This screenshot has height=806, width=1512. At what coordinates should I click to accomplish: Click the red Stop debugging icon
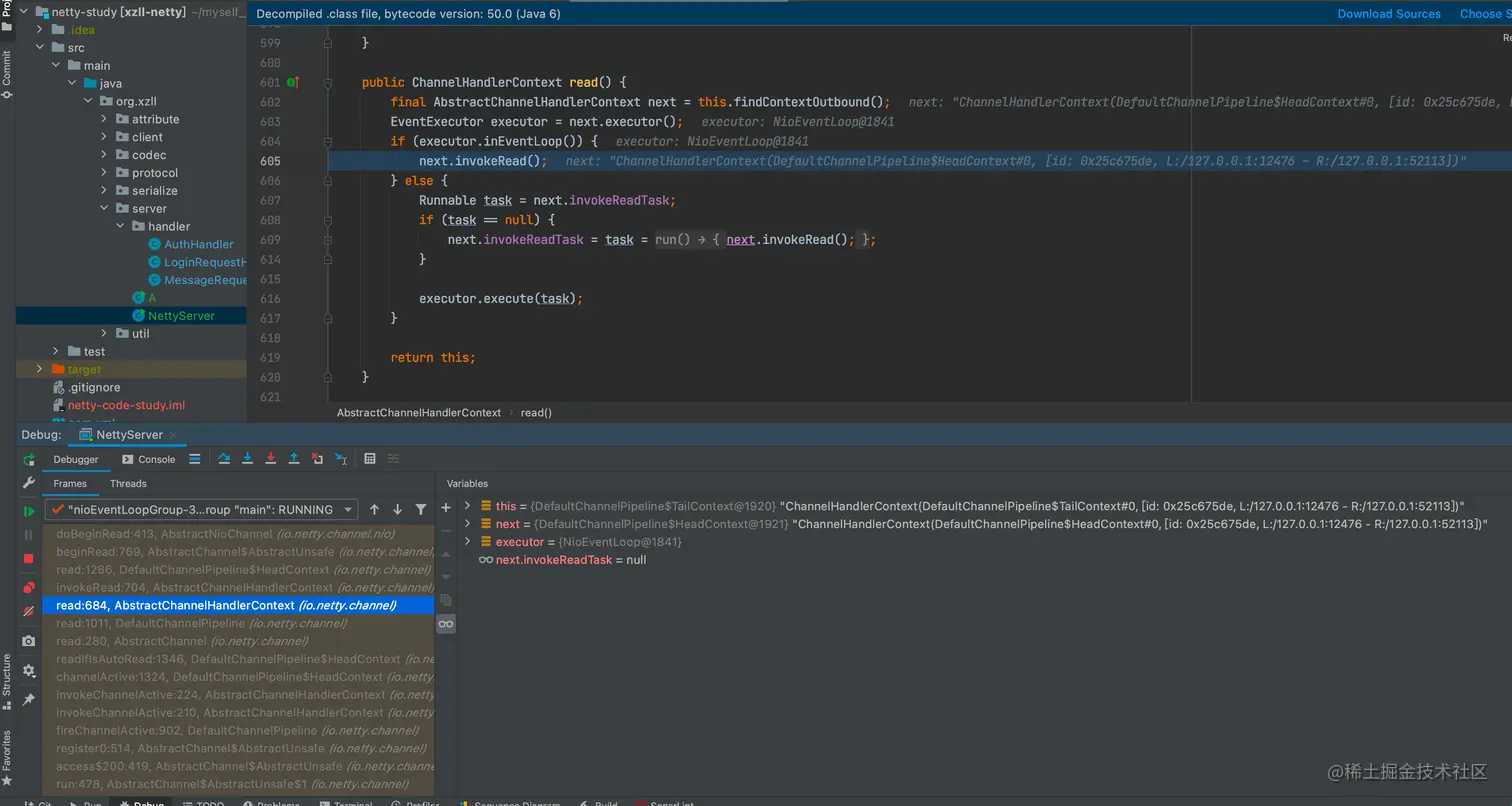click(x=29, y=558)
